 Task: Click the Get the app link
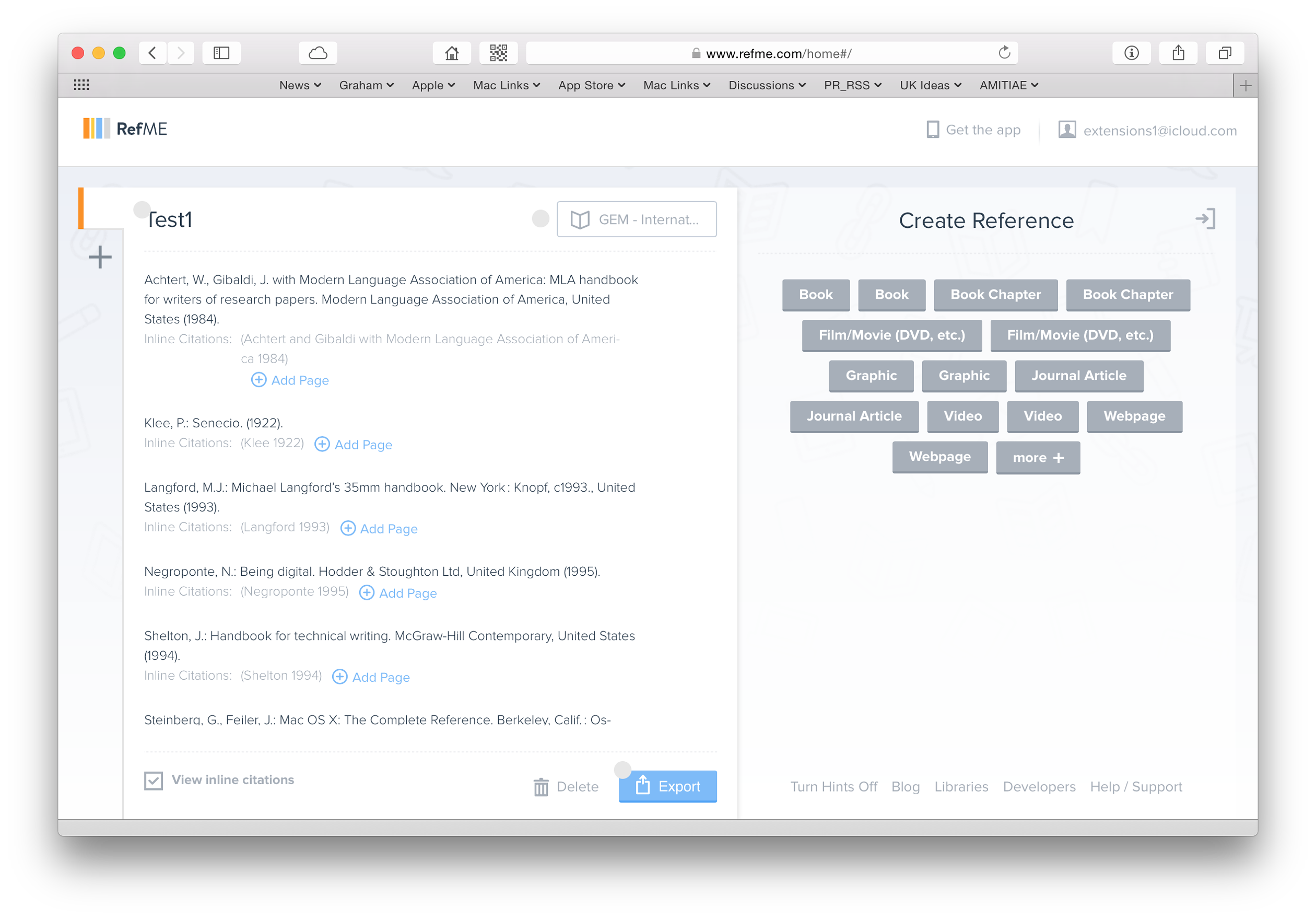tap(974, 130)
